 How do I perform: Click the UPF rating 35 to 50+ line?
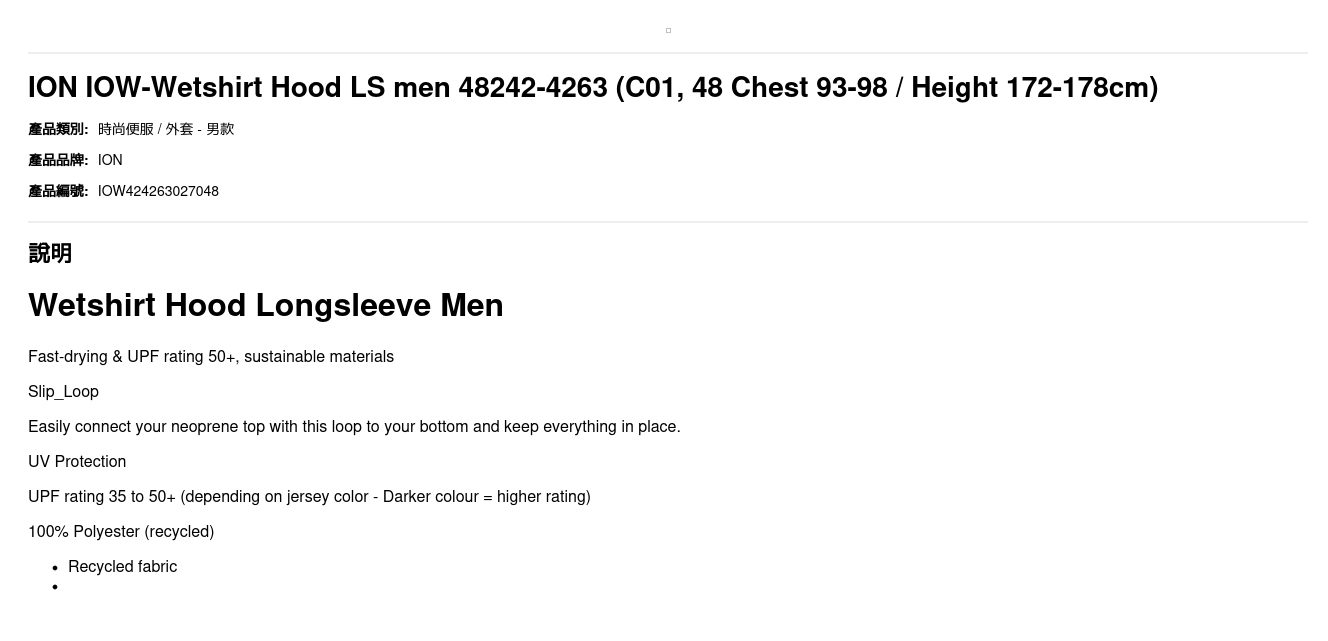point(309,497)
